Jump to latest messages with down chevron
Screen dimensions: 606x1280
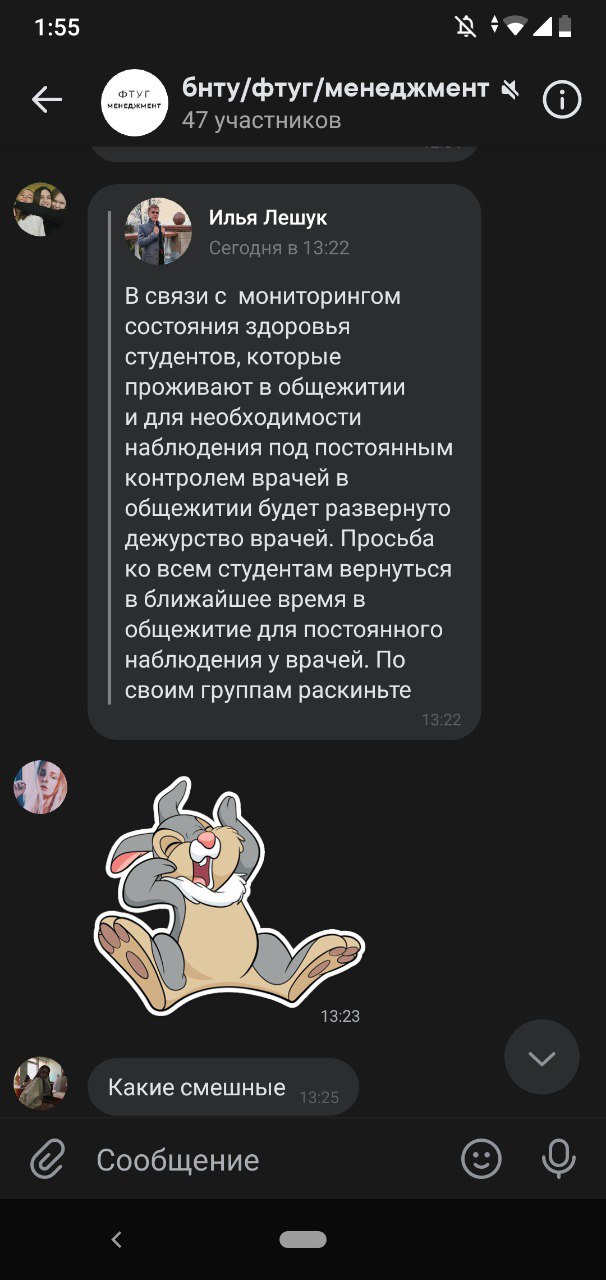[542, 1057]
